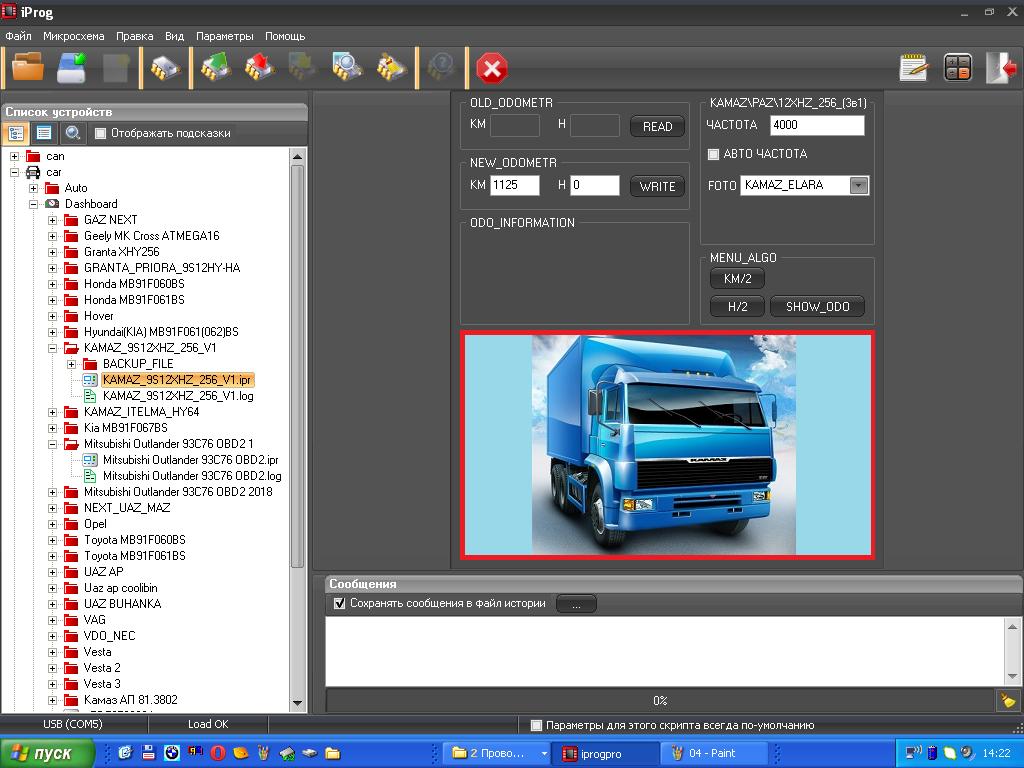Click the SHOW_ODO button
Image resolution: width=1024 pixels, height=768 pixels.
(x=817, y=307)
